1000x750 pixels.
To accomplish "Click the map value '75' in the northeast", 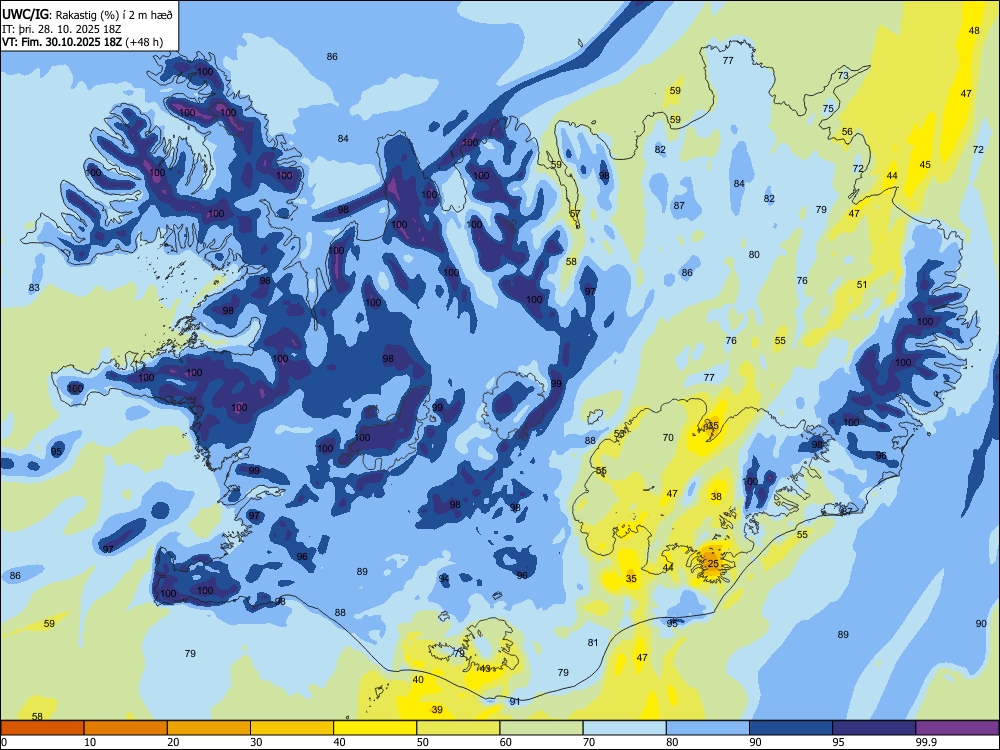I will click(x=828, y=108).
